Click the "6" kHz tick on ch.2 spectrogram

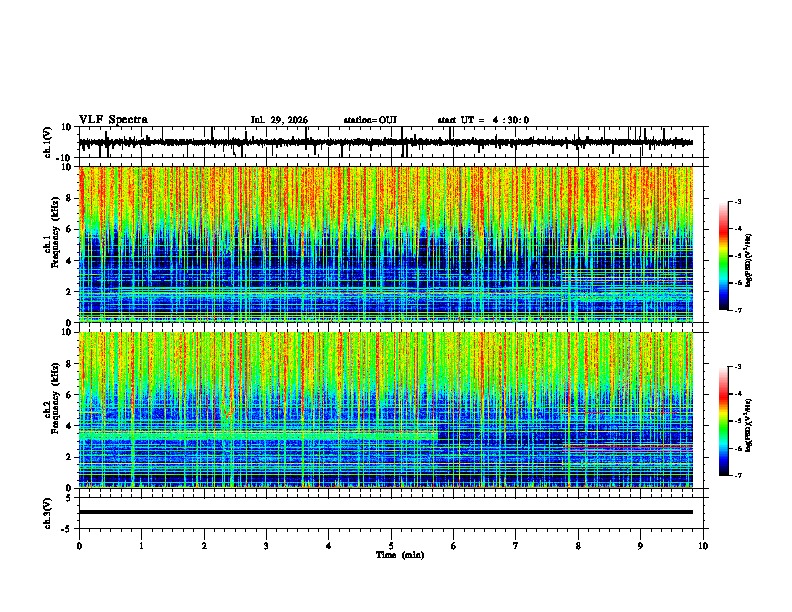(x=69, y=395)
